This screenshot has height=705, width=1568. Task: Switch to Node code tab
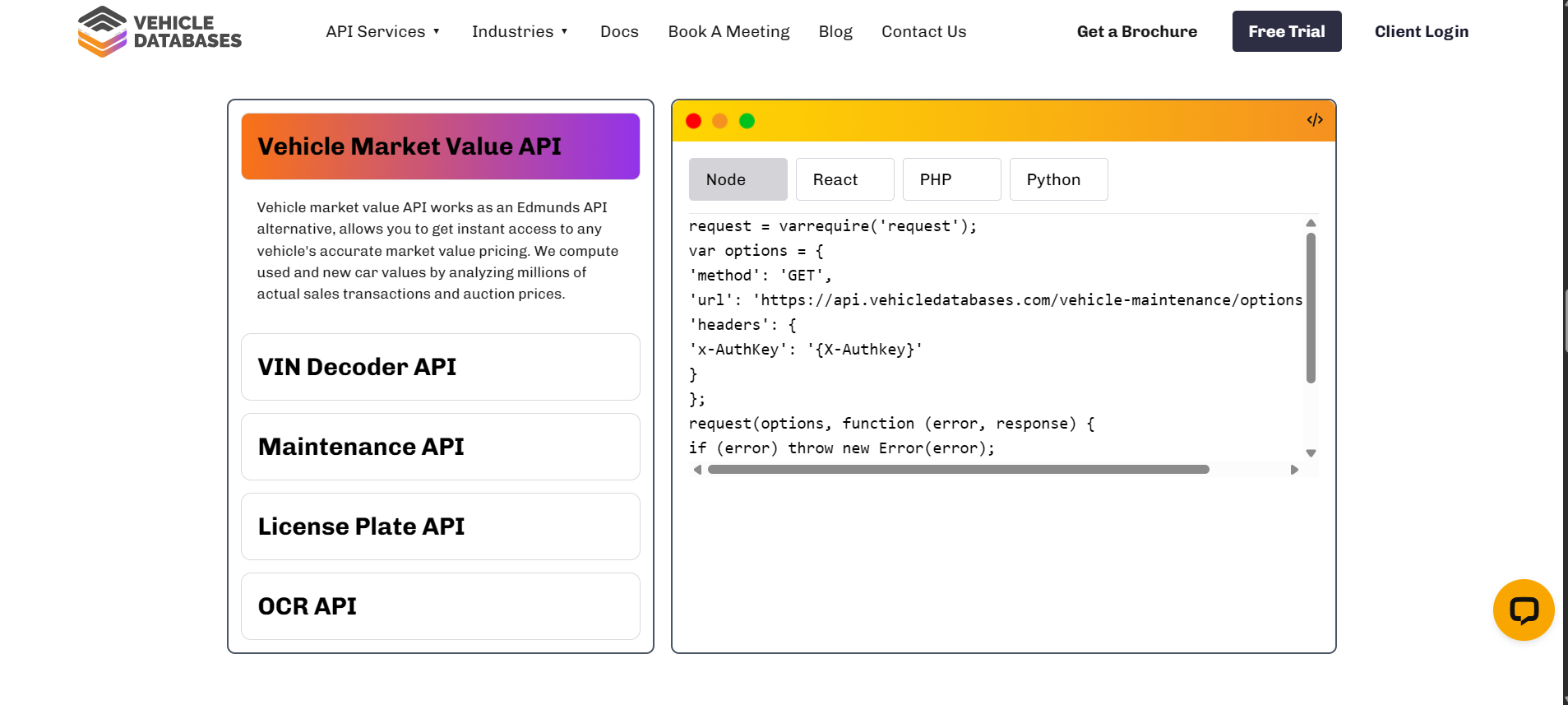pyautogui.click(x=738, y=179)
